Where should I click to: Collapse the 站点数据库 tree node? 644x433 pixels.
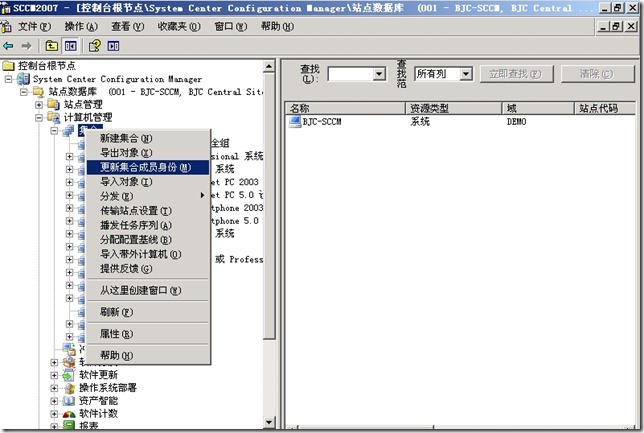[24, 92]
